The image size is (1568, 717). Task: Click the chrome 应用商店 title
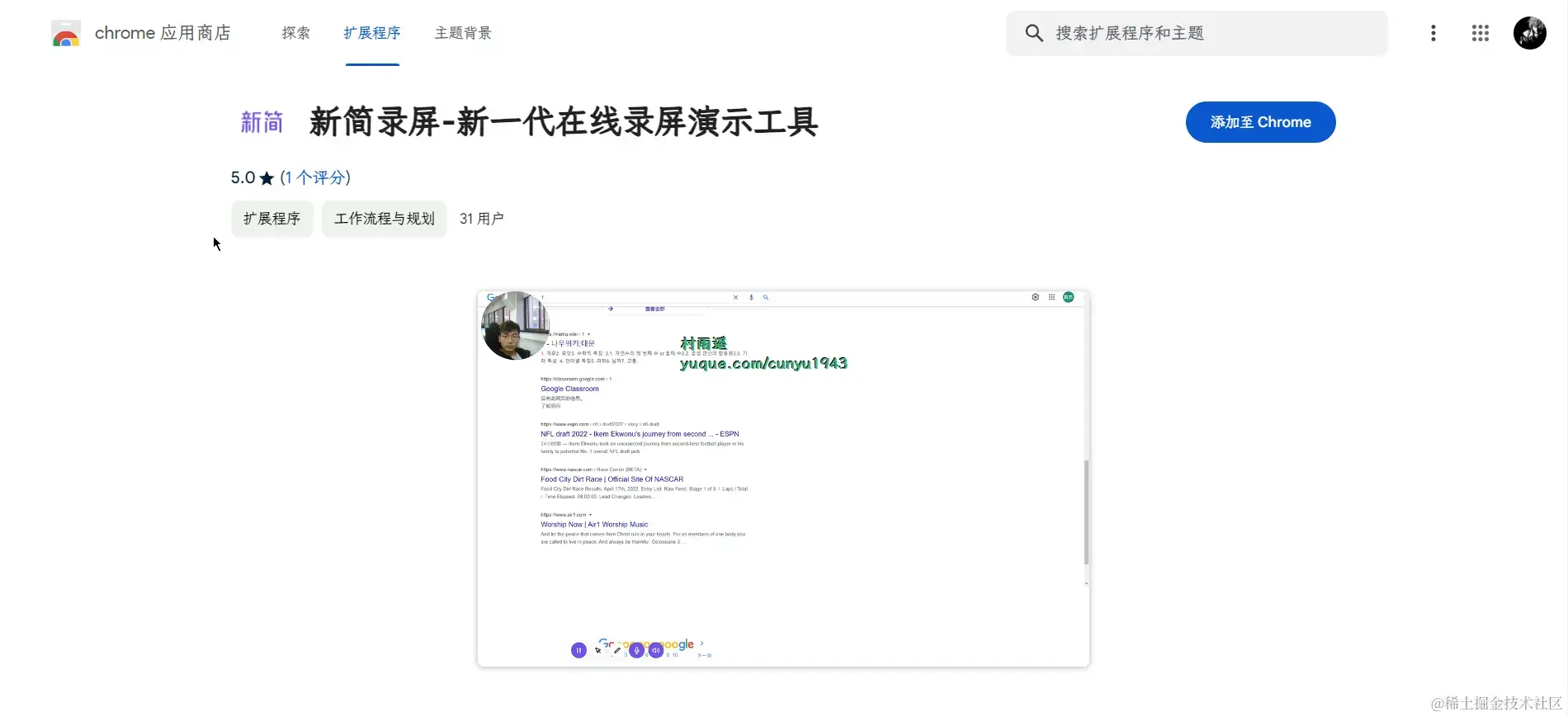(163, 33)
